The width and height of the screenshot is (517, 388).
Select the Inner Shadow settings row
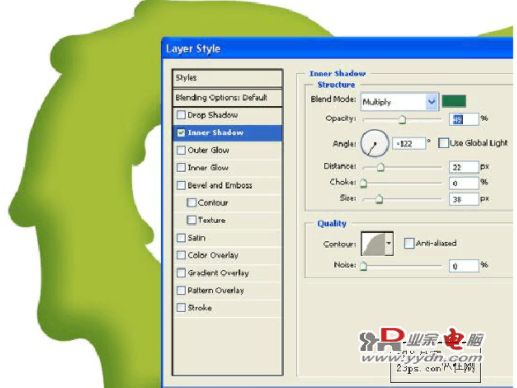(228, 133)
